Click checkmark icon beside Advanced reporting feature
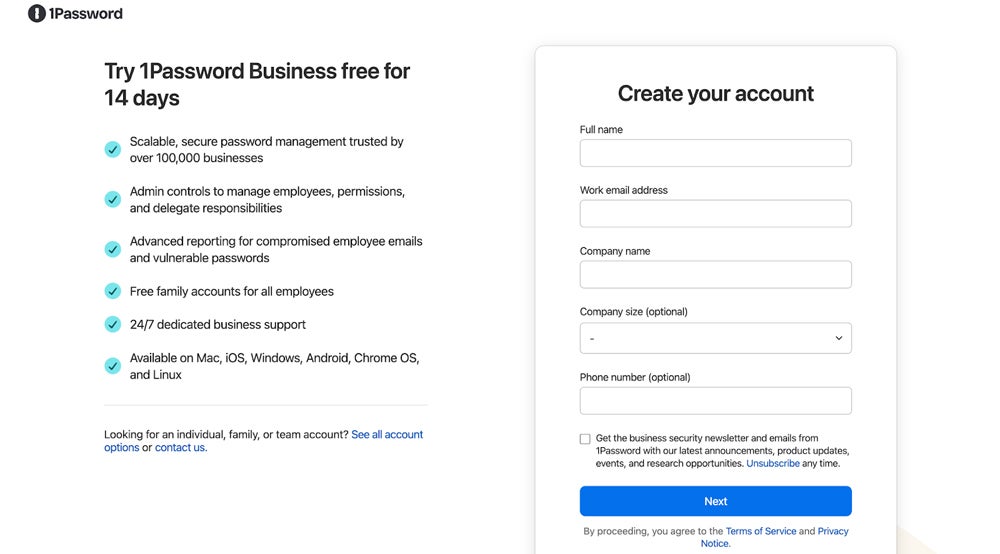Image resolution: width=1000 pixels, height=554 pixels. [113, 249]
